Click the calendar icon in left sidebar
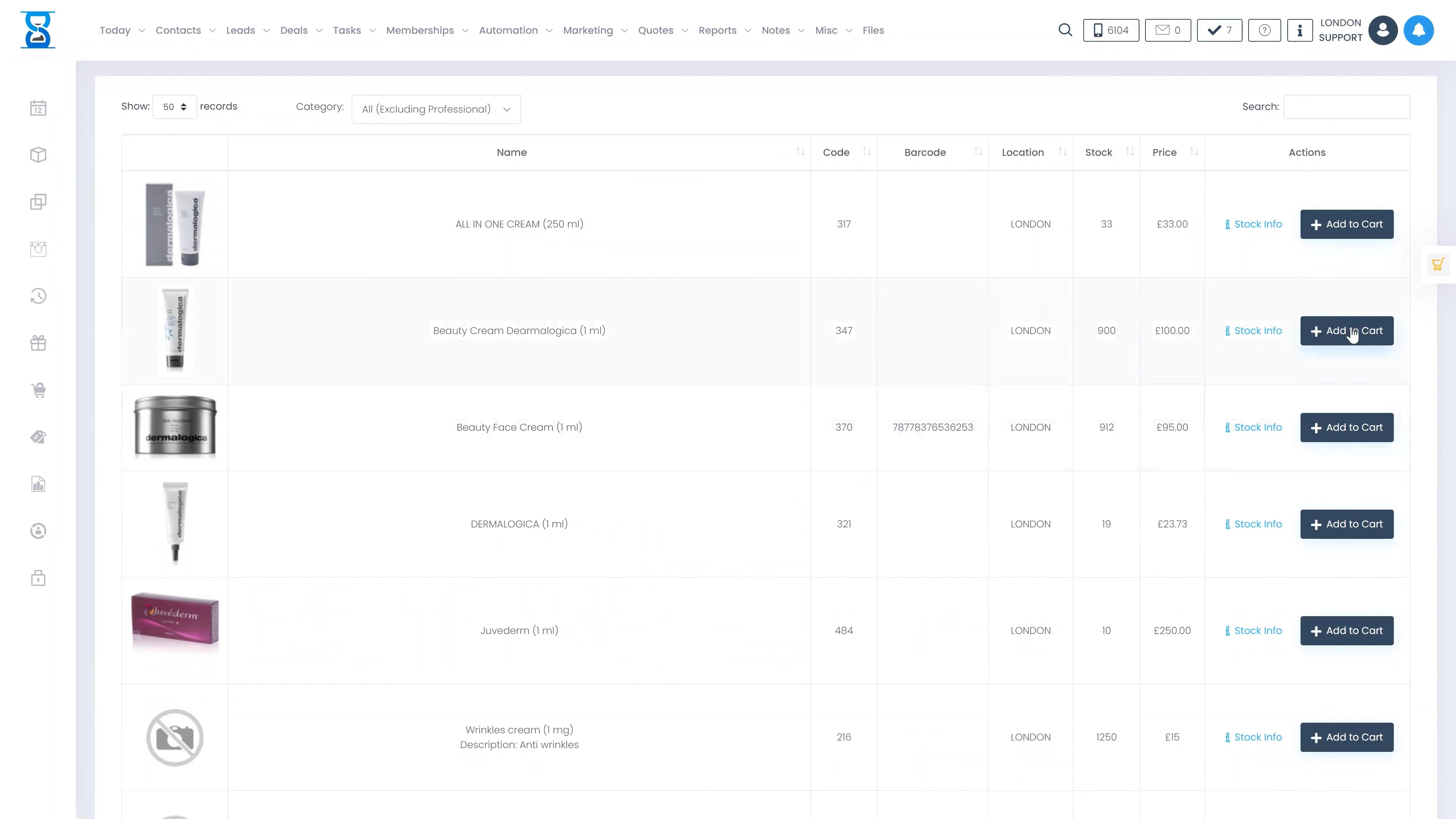The height and width of the screenshot is (819, 1456). coord(38,108)
